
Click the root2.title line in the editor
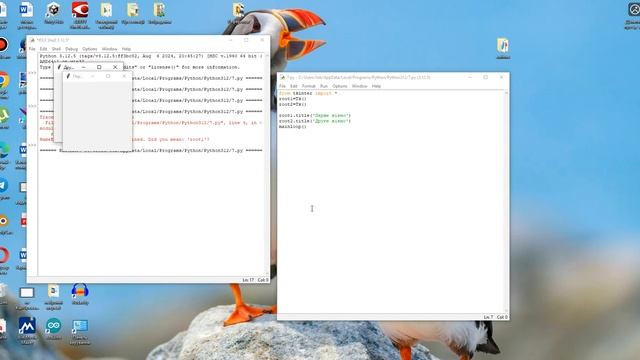point(315,121)
